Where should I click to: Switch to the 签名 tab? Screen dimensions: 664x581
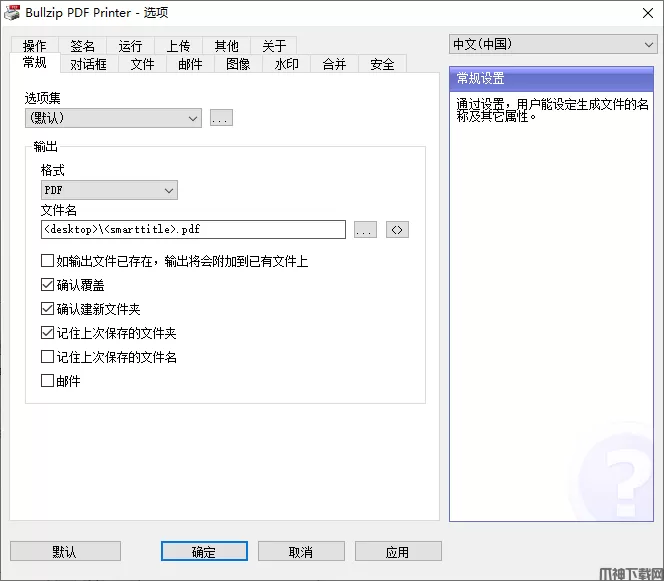tap(83, 46)
